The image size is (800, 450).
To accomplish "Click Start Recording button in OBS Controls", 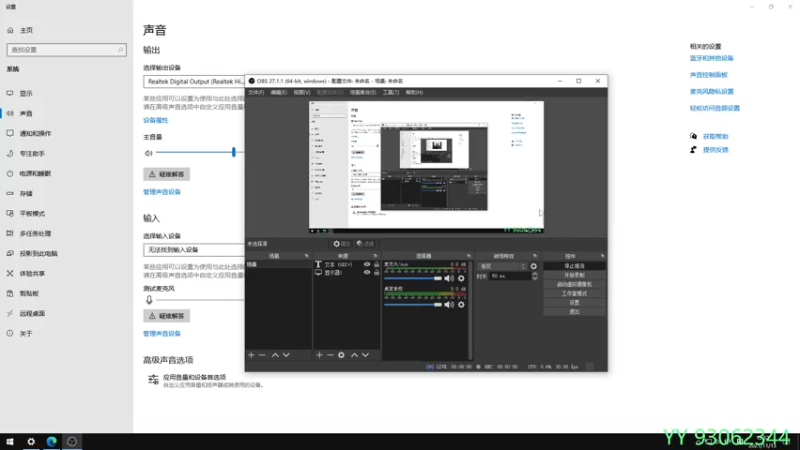I will [x=574, y=276].
